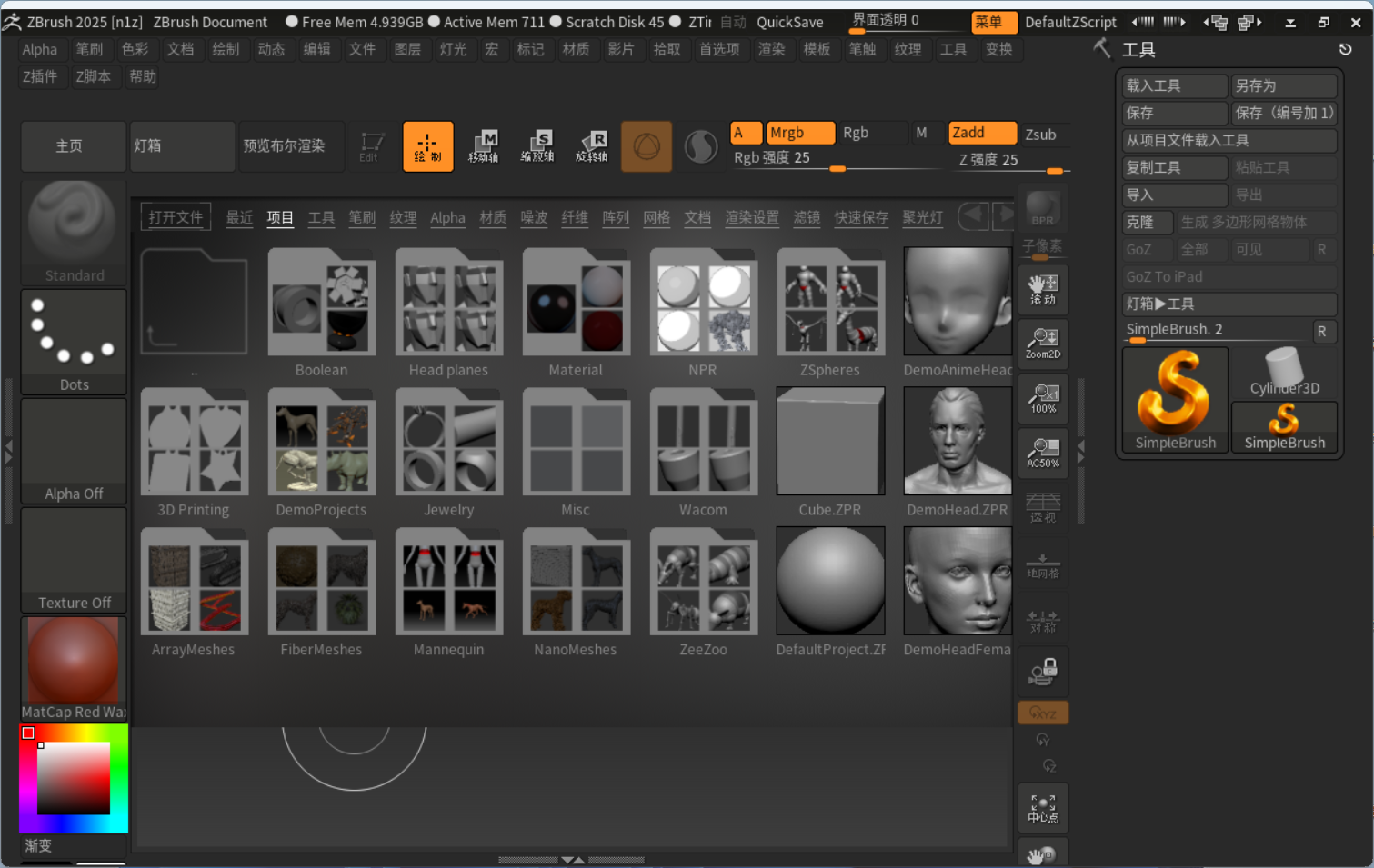Image resolution: width=1374 pixels, height=868 pixels.
Task: Open the Dots stroke picker
Action: tap(74, 342)
